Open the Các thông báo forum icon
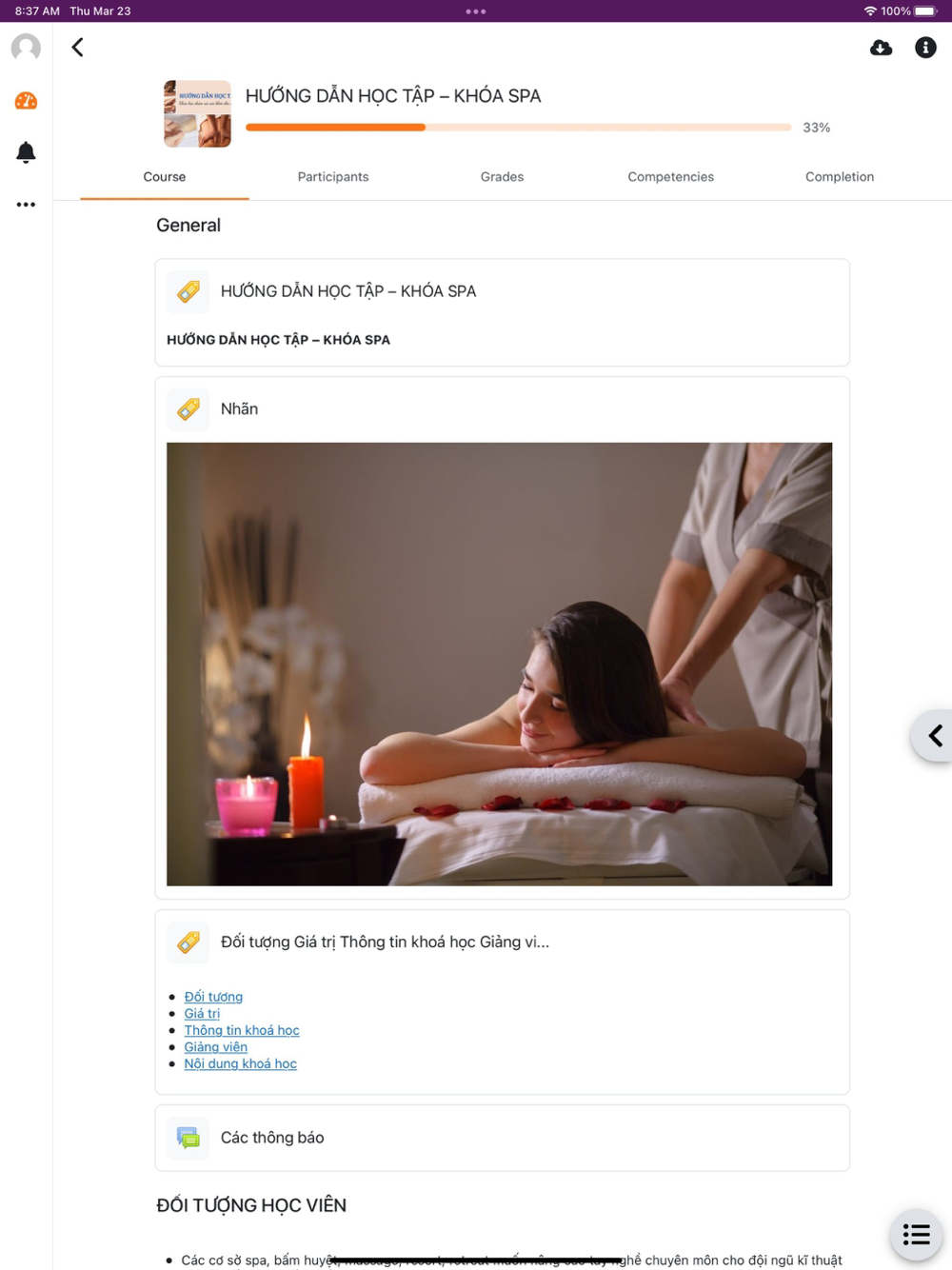Image resolution: width=952 pixels, height=1270 pixels. click(x=188, y=1138)
